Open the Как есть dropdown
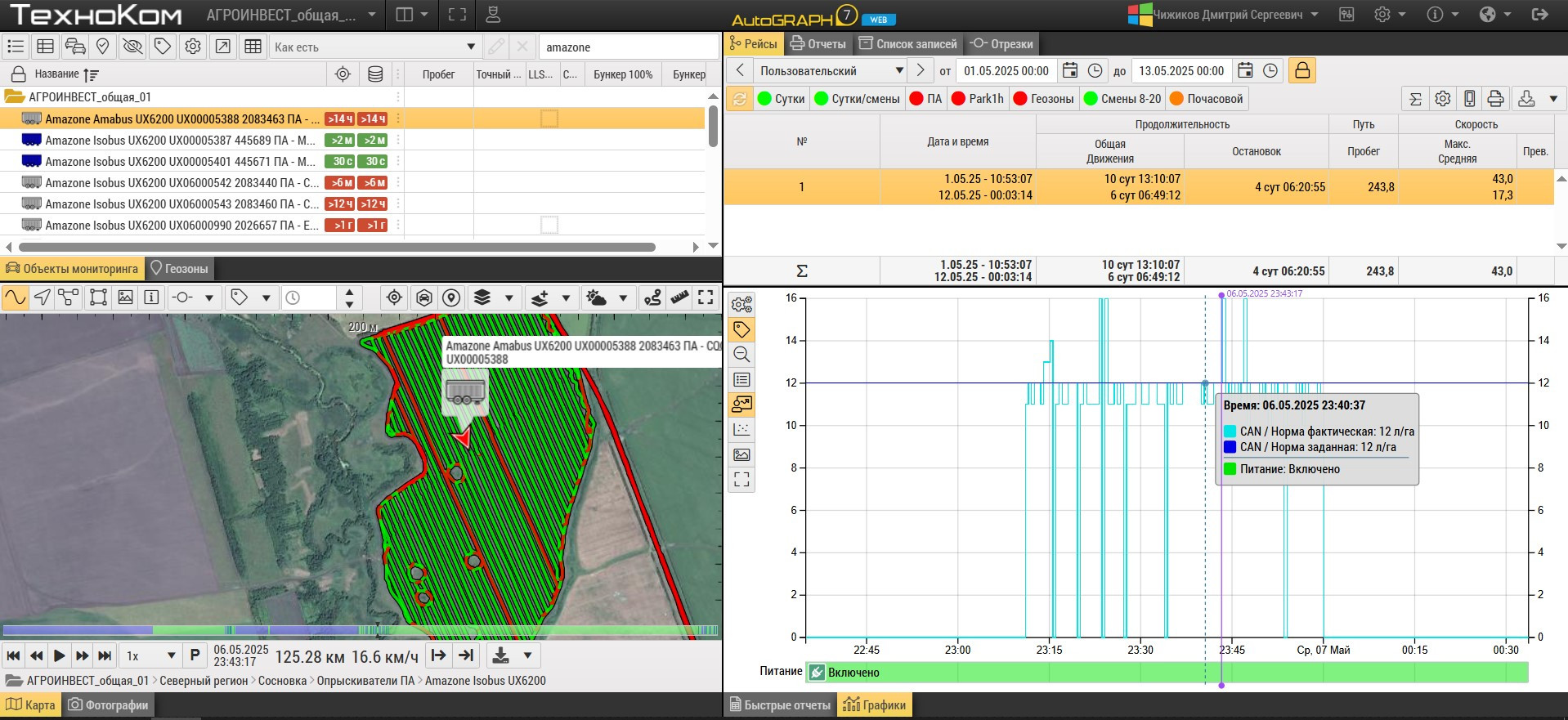1568x720 pixels. [374, 47]
